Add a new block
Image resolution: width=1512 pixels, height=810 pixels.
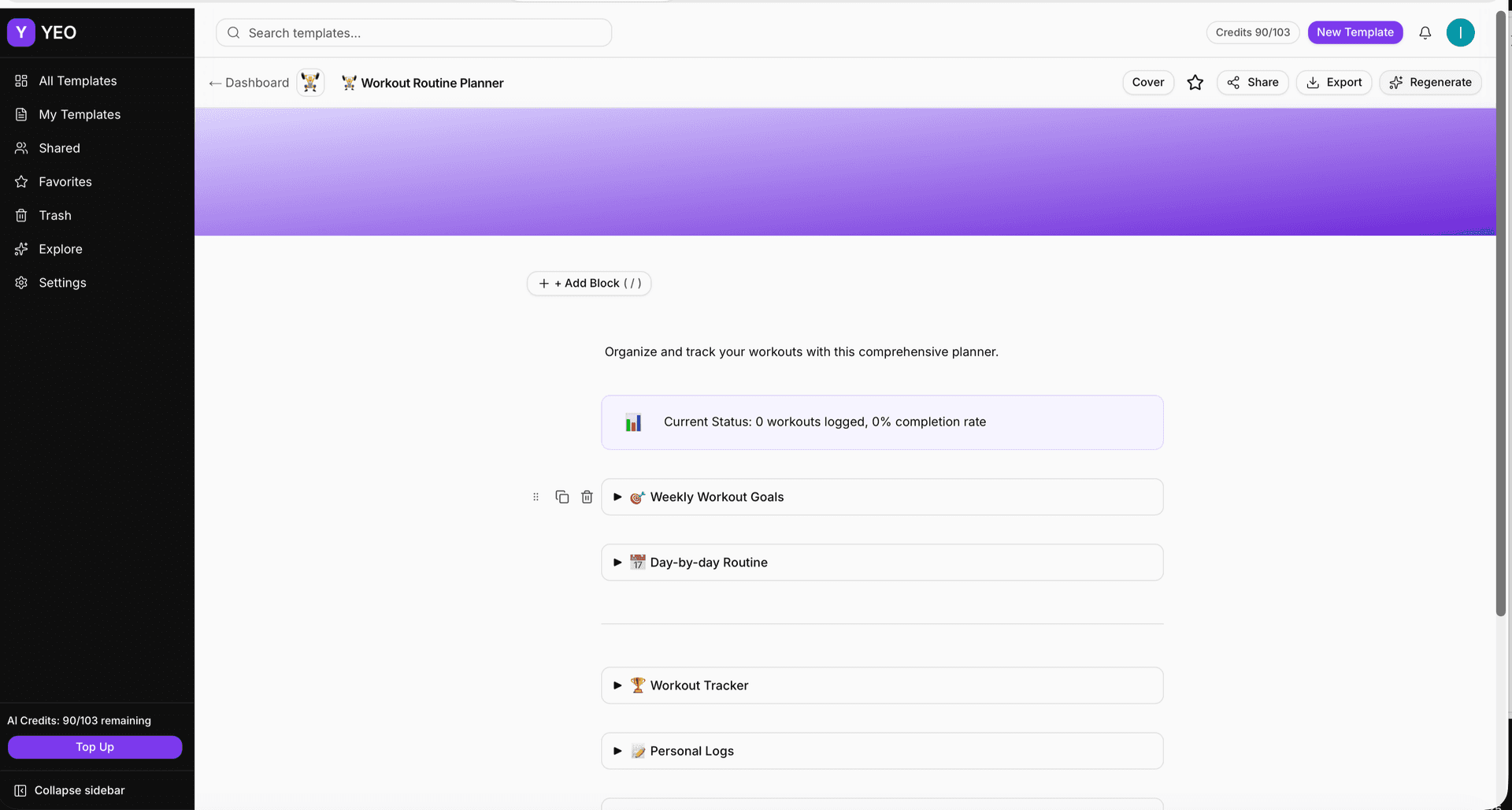pos(589,283)
